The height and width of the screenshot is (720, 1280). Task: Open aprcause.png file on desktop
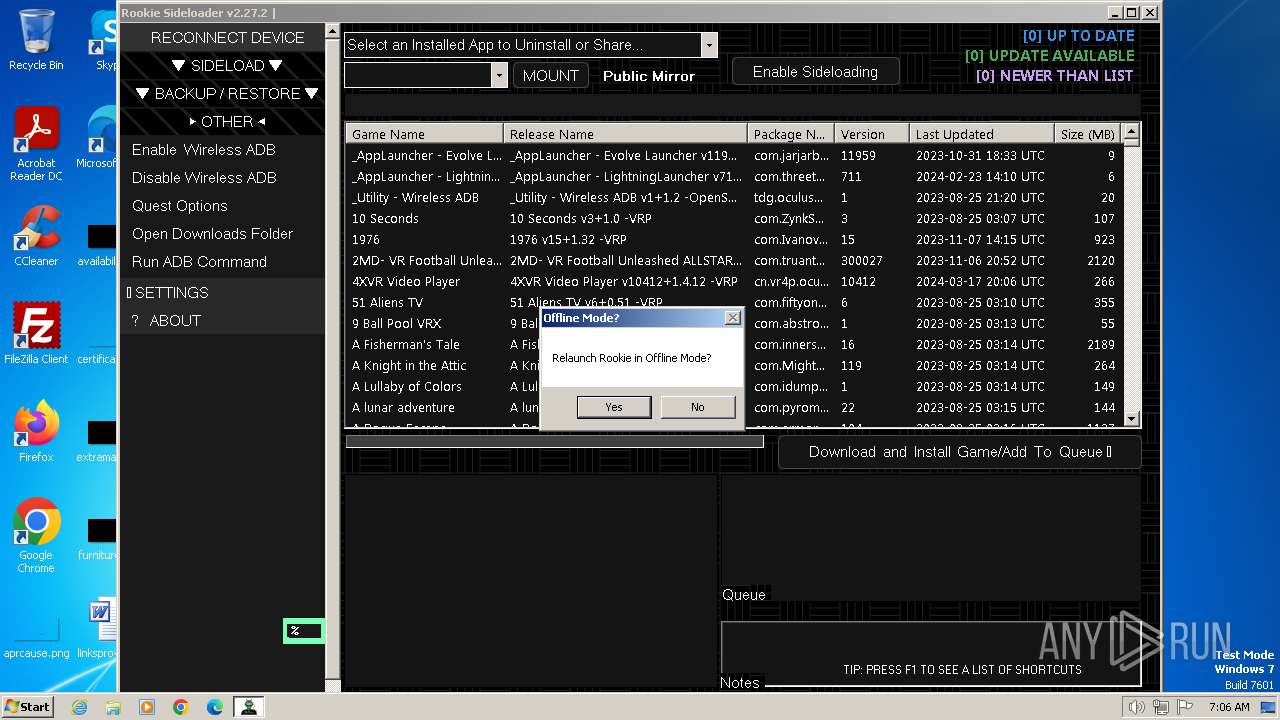point(36,640)
